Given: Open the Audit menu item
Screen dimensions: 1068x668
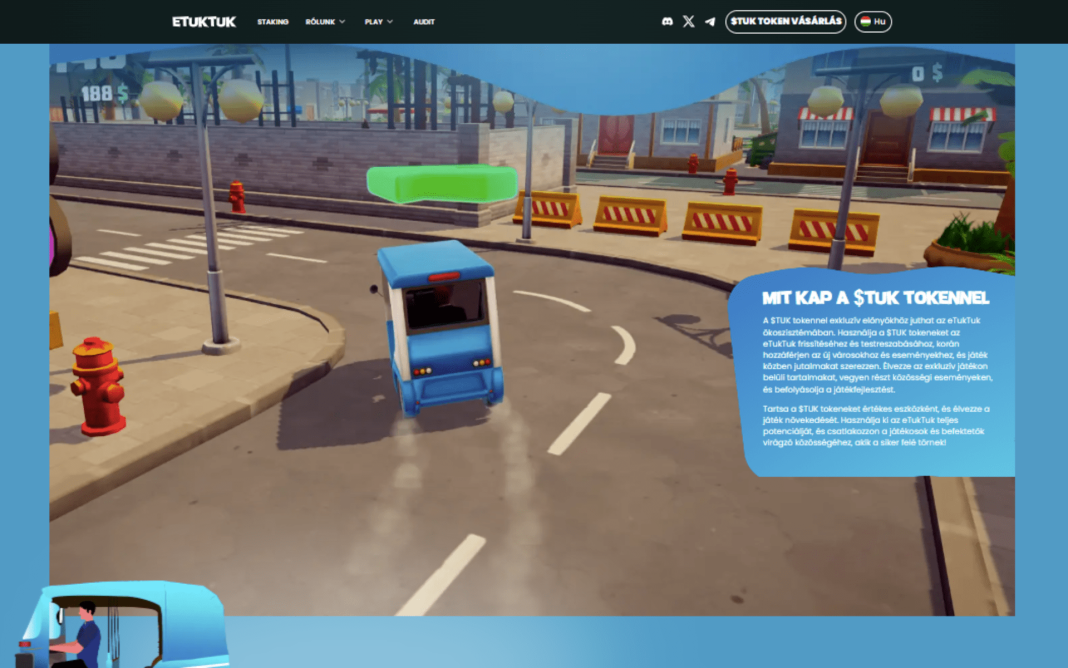Looking at the screenshot, I should point(424,22).
